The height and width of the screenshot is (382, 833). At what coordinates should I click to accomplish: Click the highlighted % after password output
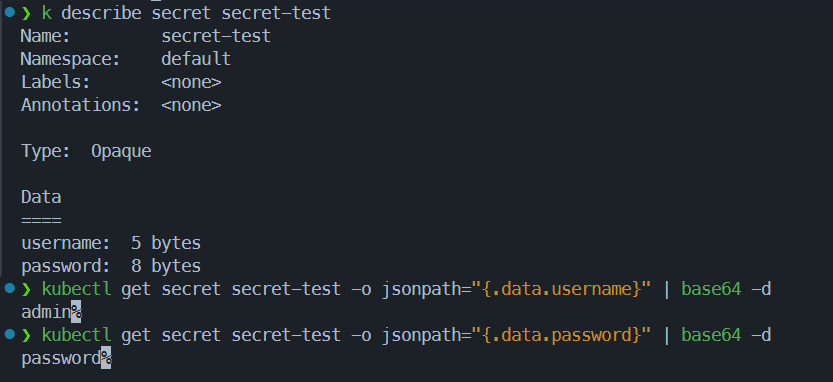pos(106,359)
